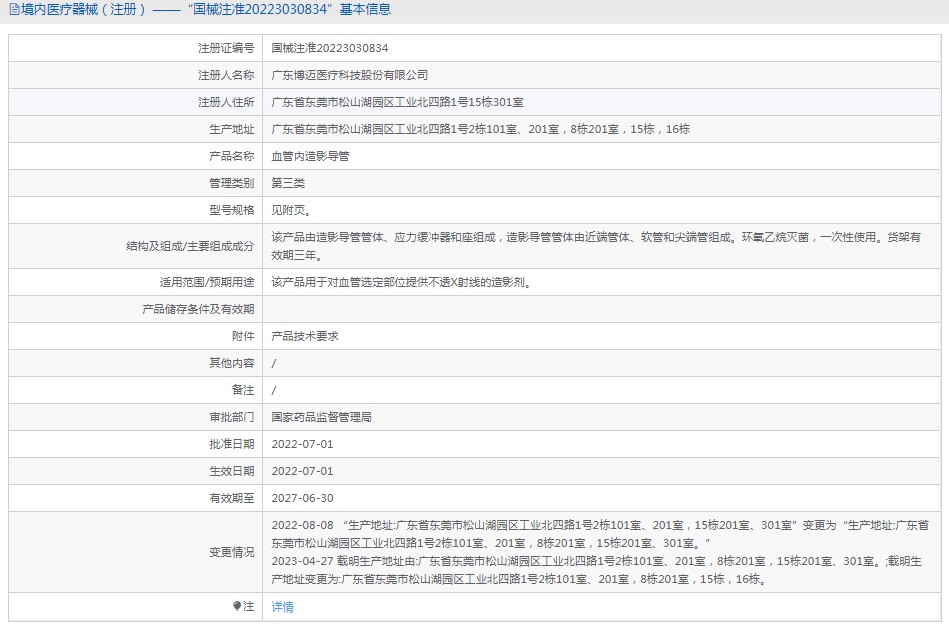Select structure description starting 该产品由造影导管管体
This screenshot has height=626, width=949.
[x=596, y=246]
